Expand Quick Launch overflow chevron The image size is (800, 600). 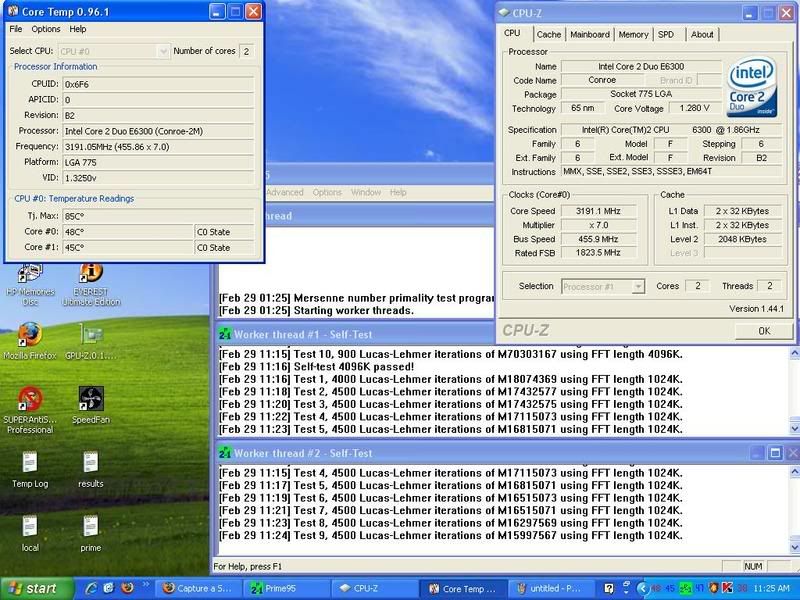click(145, 585)
